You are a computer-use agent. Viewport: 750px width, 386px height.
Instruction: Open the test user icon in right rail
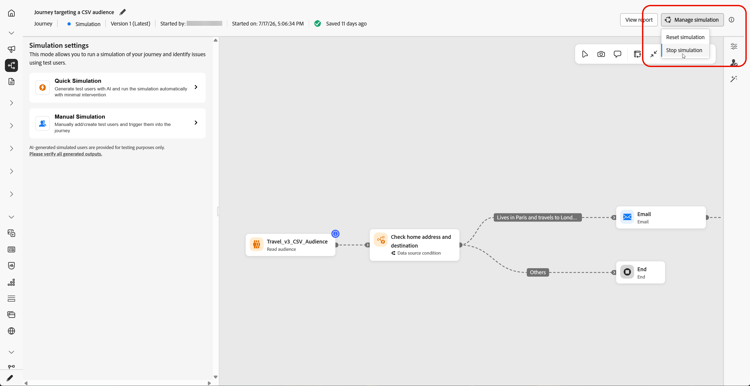[x=734, y=63]
